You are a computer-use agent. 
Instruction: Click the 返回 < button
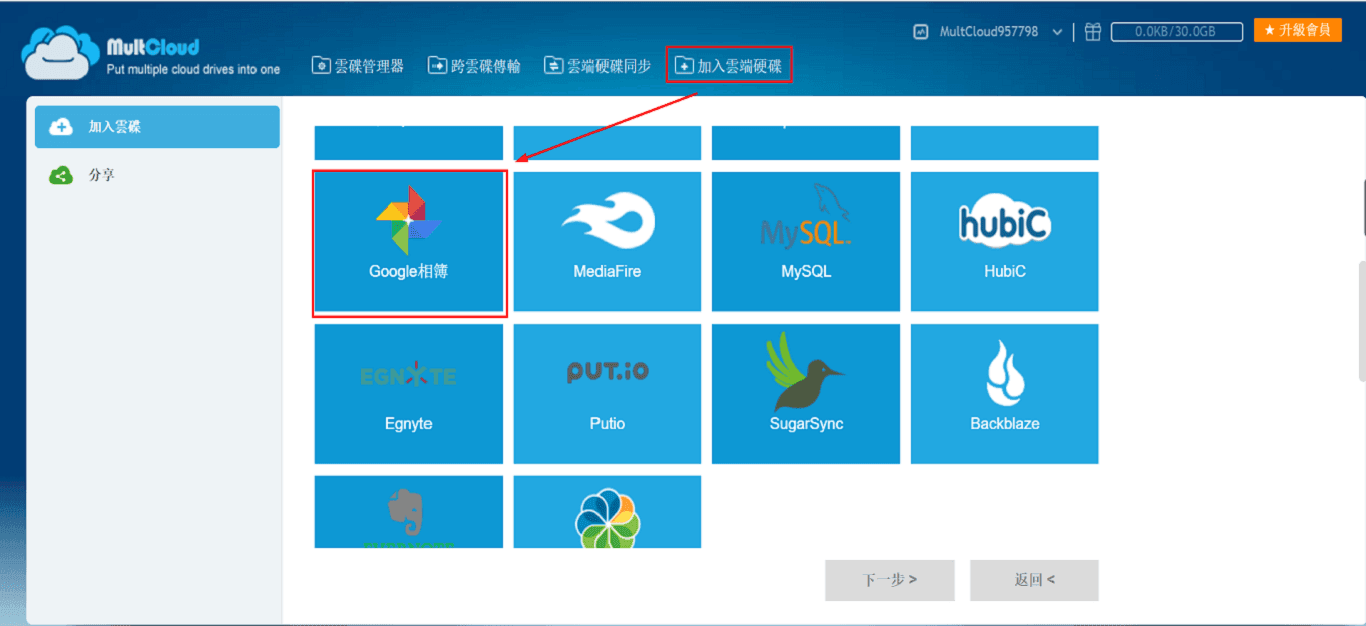click(x=1034, y=580)
